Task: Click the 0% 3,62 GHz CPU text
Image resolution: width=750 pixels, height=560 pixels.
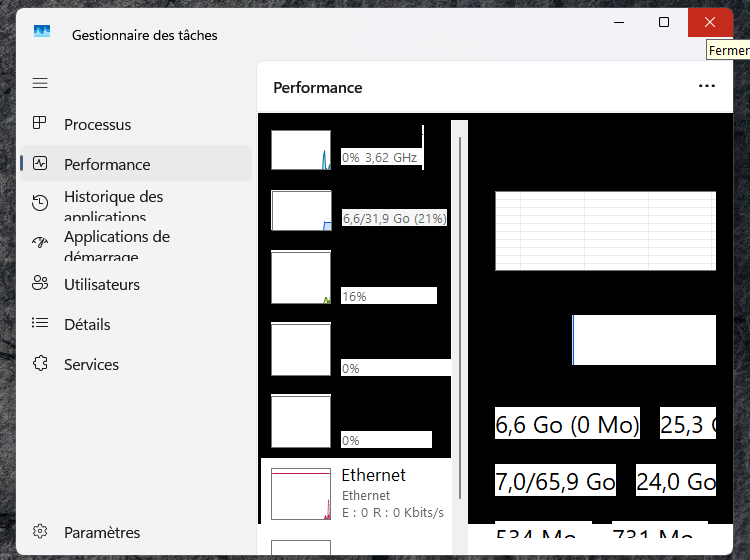Action: (x=379, y=158)
